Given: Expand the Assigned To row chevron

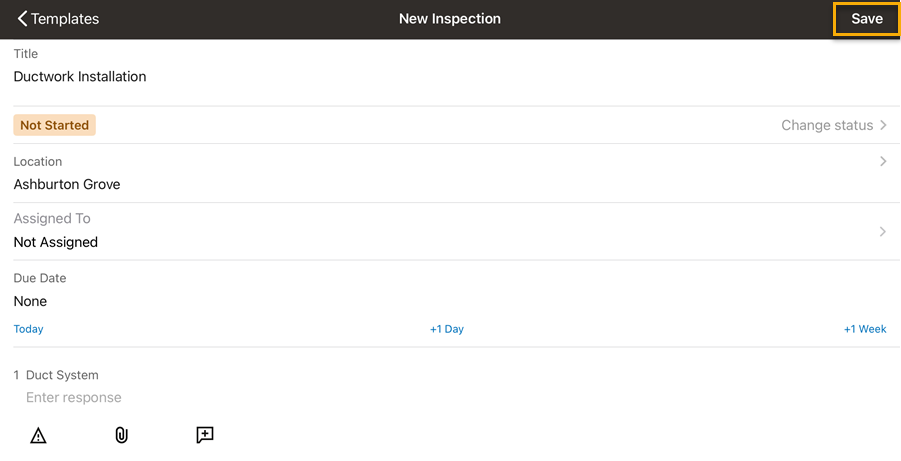Looking at the screenshot, I should [x=883, y=232].
